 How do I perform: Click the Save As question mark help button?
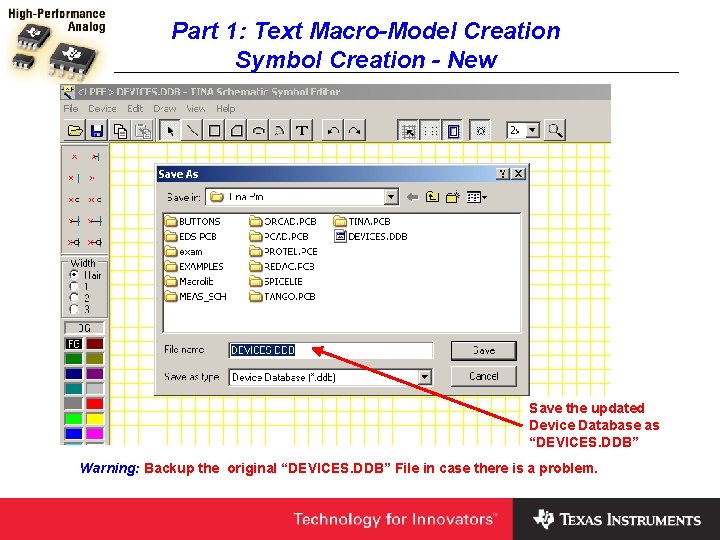coord(503,174)
